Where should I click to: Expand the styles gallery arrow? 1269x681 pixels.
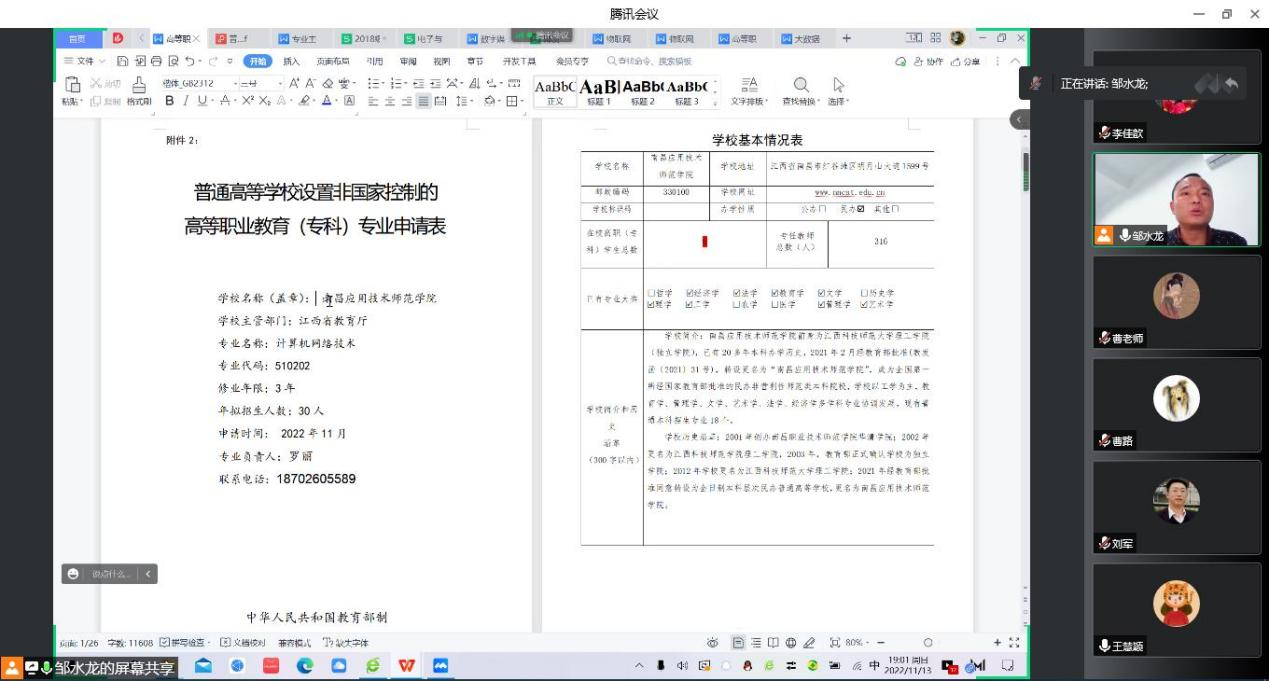[714, 101]
